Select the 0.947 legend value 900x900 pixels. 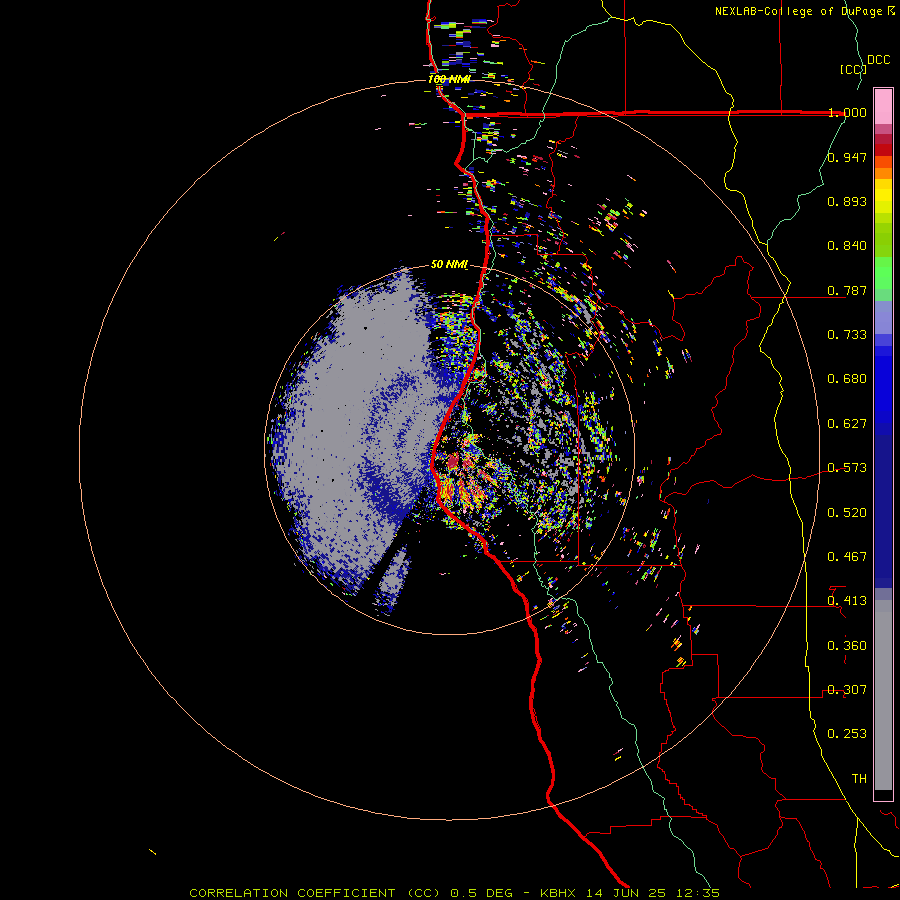point(847,157)
